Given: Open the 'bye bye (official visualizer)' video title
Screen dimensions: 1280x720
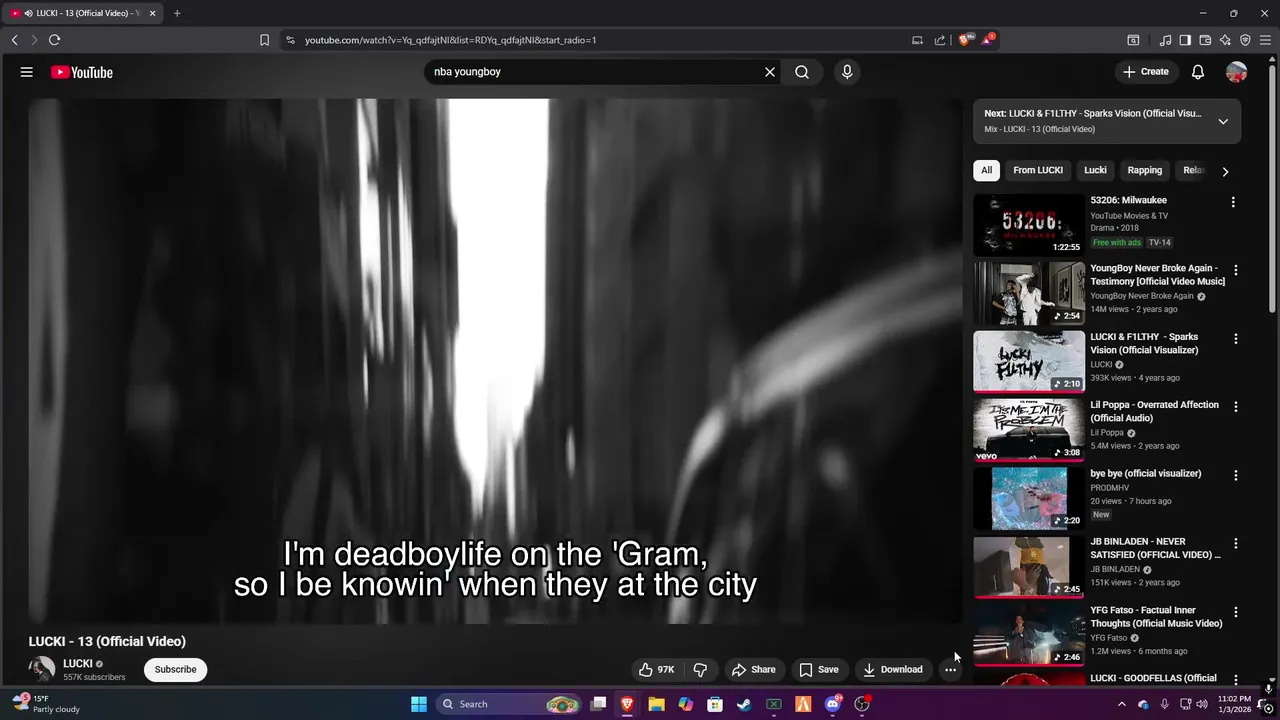Looking at the screenshot, I should click(1146, 474).
